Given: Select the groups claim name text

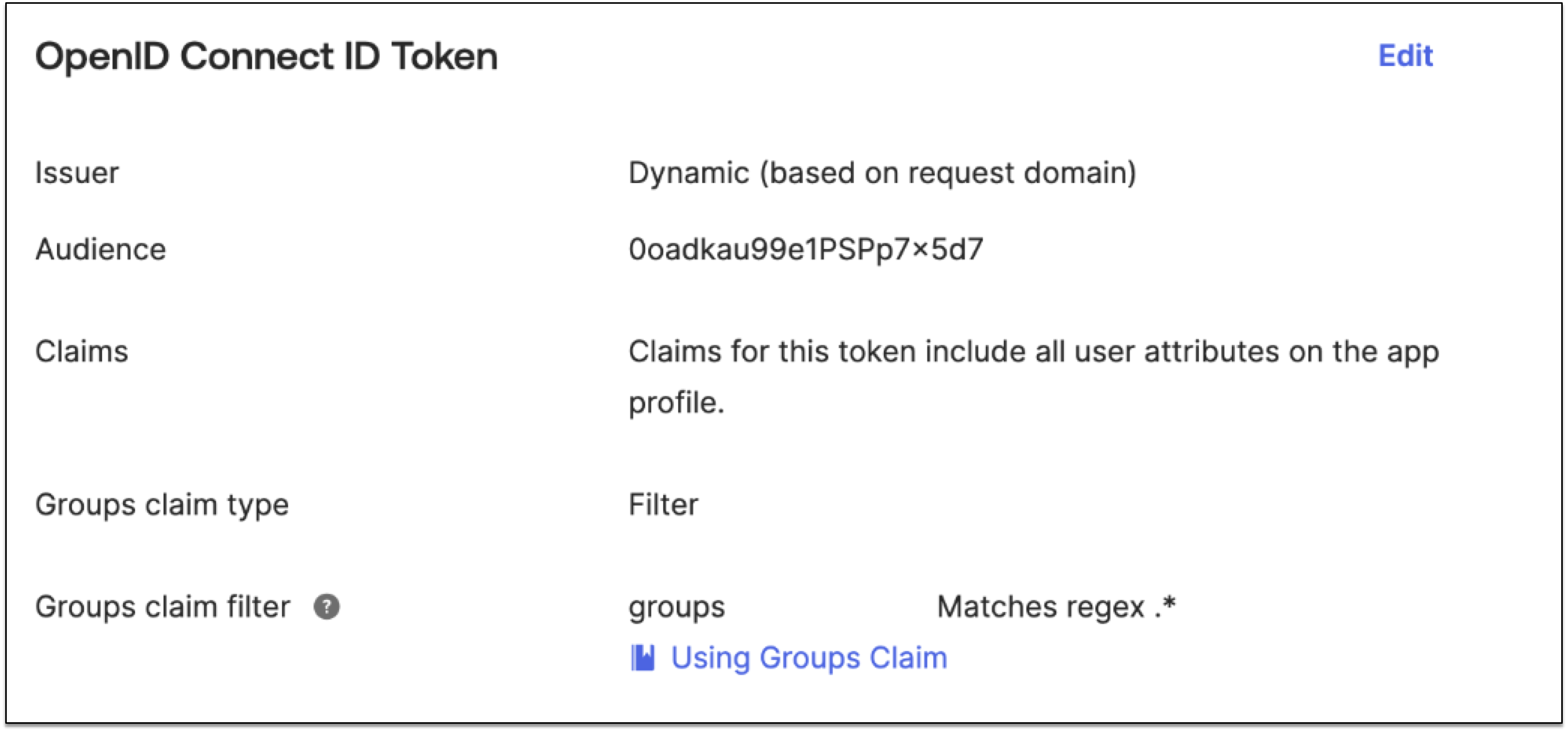Looking at the screenshot, I should (x=675, y=607).
